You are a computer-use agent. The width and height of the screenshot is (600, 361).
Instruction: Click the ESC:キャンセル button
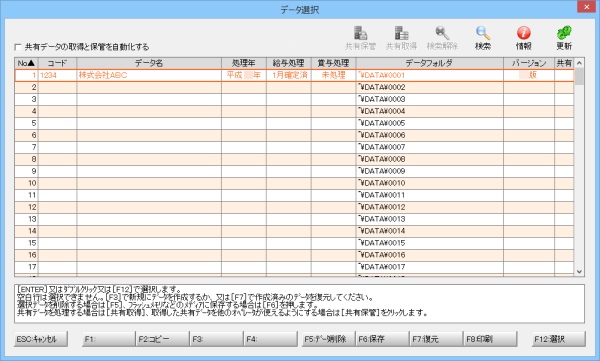tap(41, 339)
